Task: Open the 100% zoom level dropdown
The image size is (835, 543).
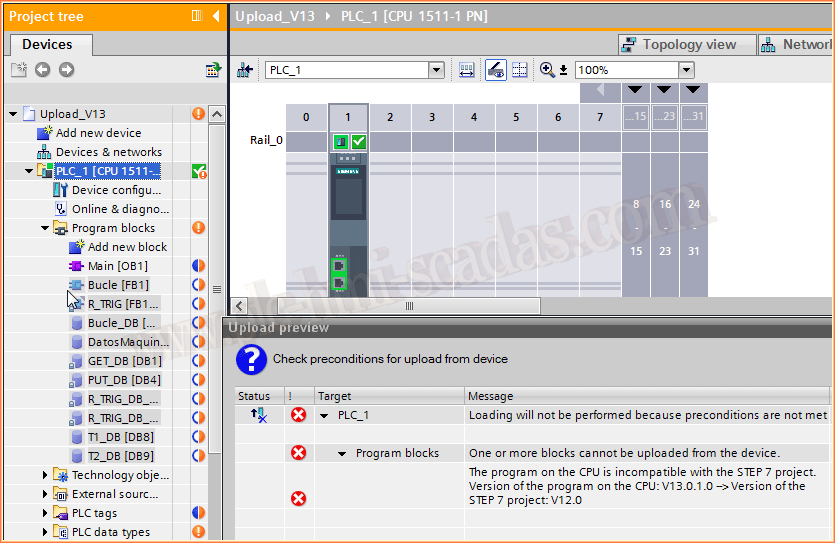Action: [x=686, y=70]
